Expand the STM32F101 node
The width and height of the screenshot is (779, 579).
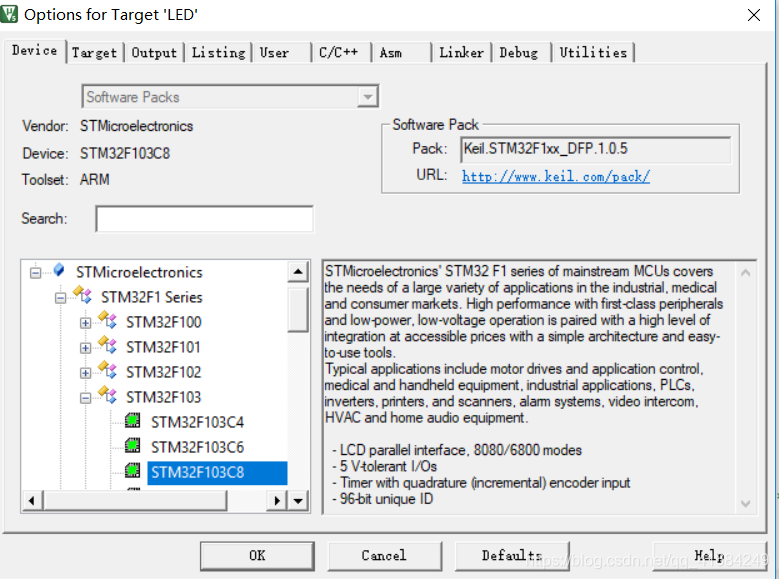(x=85, y=348)
